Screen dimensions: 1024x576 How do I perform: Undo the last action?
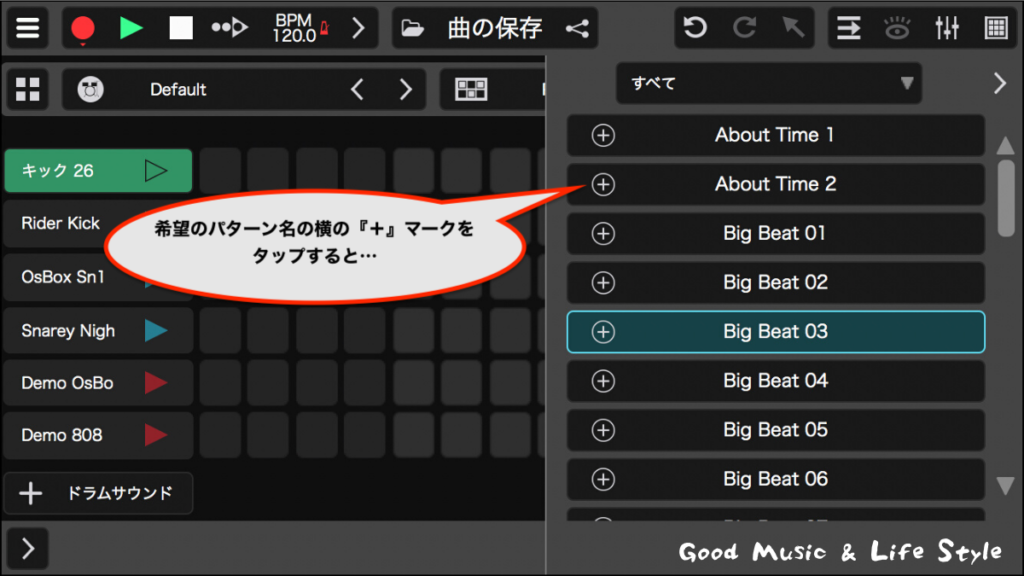pyautogui.click(x=695, y=28)
